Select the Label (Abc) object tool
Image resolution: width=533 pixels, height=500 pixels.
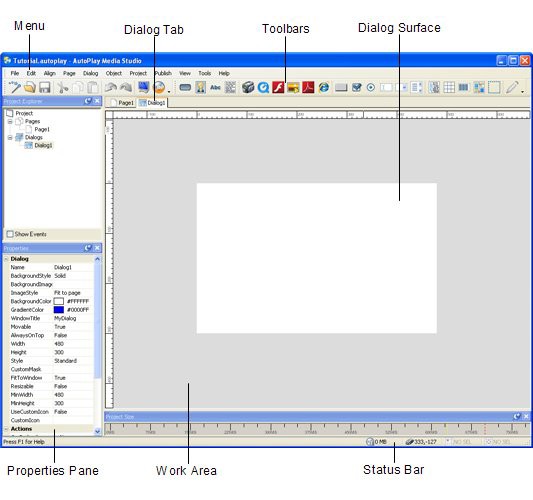point(216,88)
